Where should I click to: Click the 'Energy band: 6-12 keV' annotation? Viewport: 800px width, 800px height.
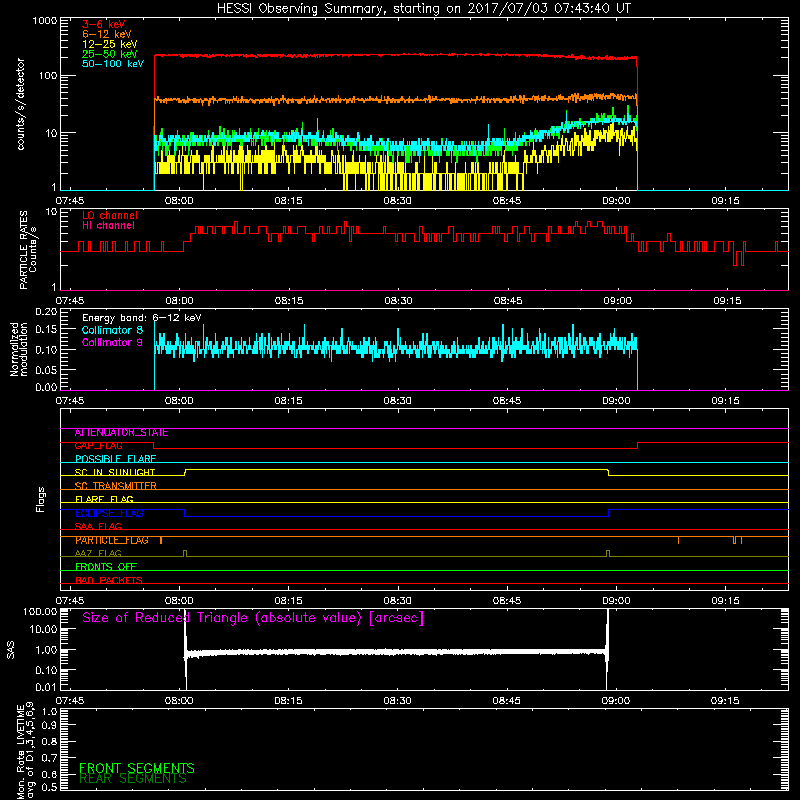click(142, 318)
